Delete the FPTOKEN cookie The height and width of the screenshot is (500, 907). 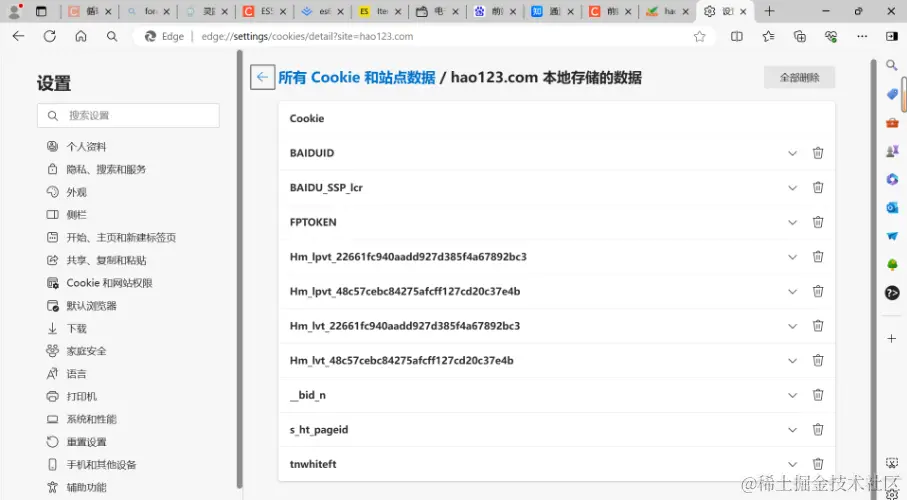point(817,222)
